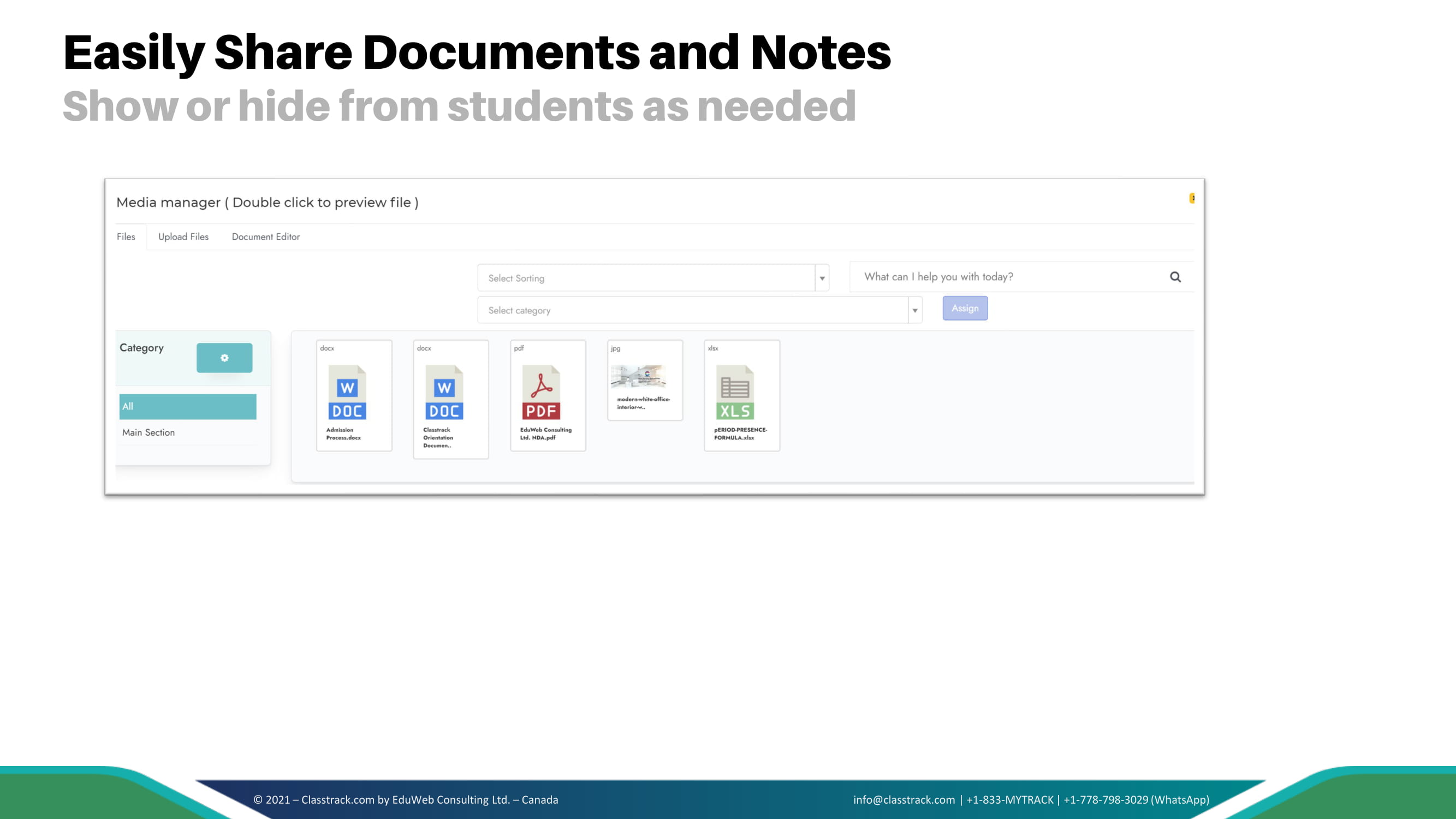This screenshot has width=1456, height=819.
Task: Select the EduWeb Consulting NDA PDF icon
Action: coord(541,392)
